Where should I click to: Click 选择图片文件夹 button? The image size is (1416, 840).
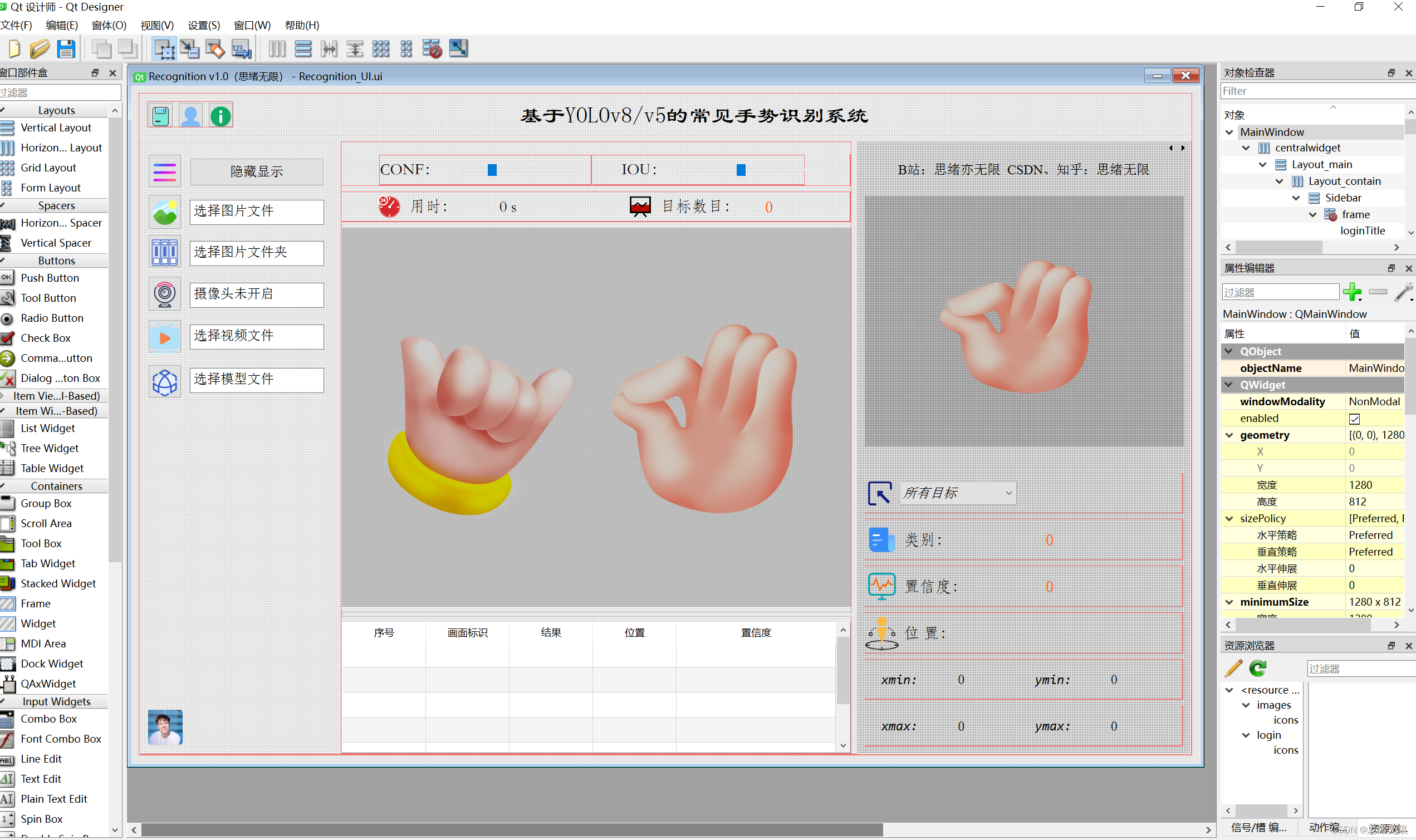256,252
